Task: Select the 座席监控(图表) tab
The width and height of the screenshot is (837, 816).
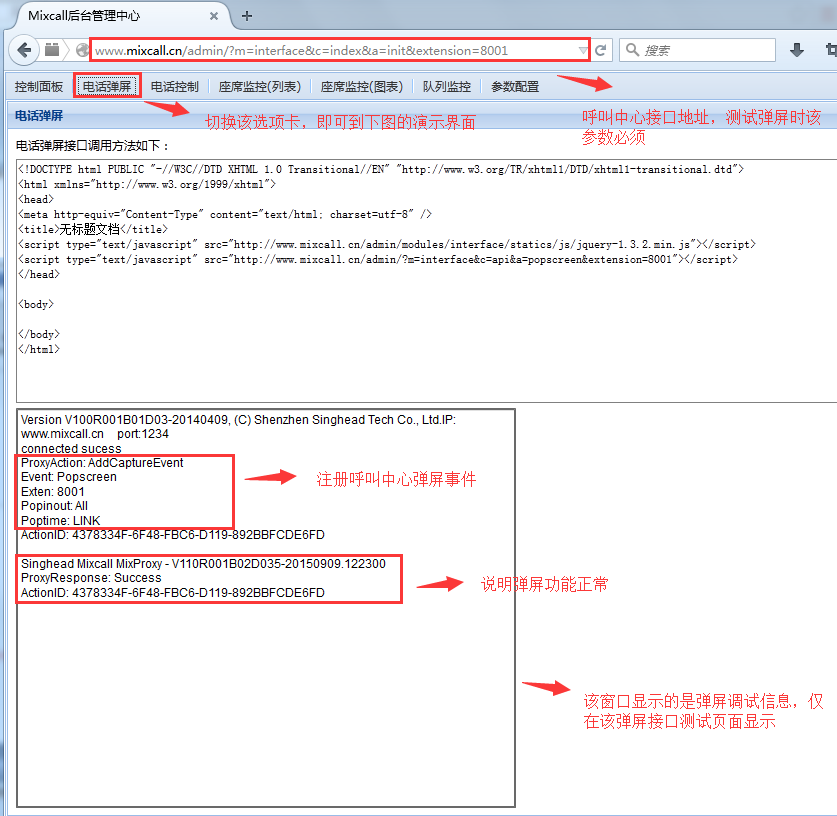Action: [362, 87]
